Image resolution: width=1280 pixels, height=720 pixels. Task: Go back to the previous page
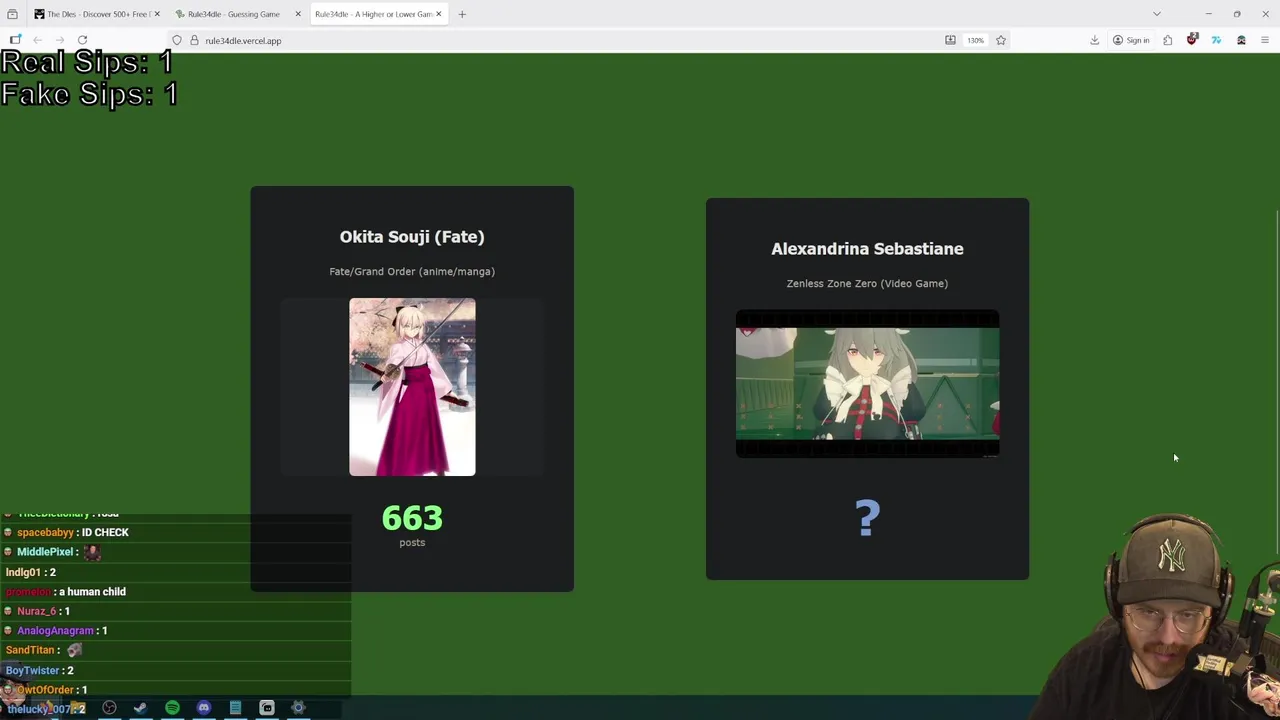click(37, 40)
